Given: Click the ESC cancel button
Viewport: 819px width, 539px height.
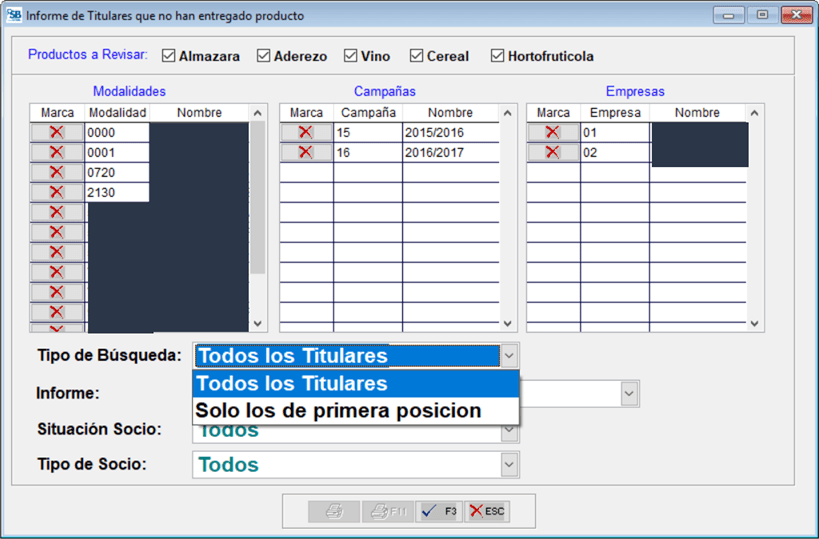Looking at the screenshot, I should pos(487,511).
